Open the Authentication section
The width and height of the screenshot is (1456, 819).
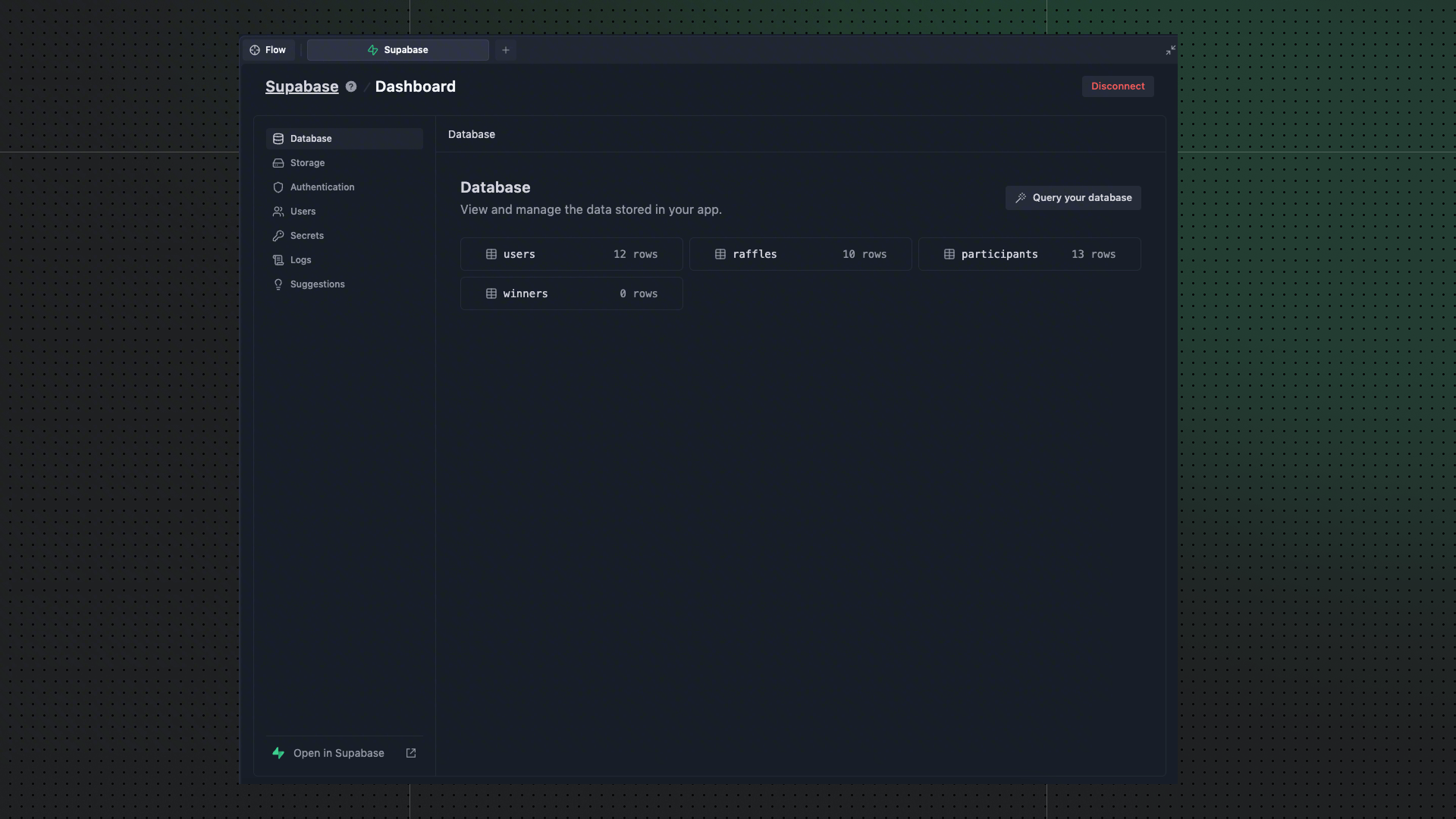pyautogui.click(x=322, y=187)
